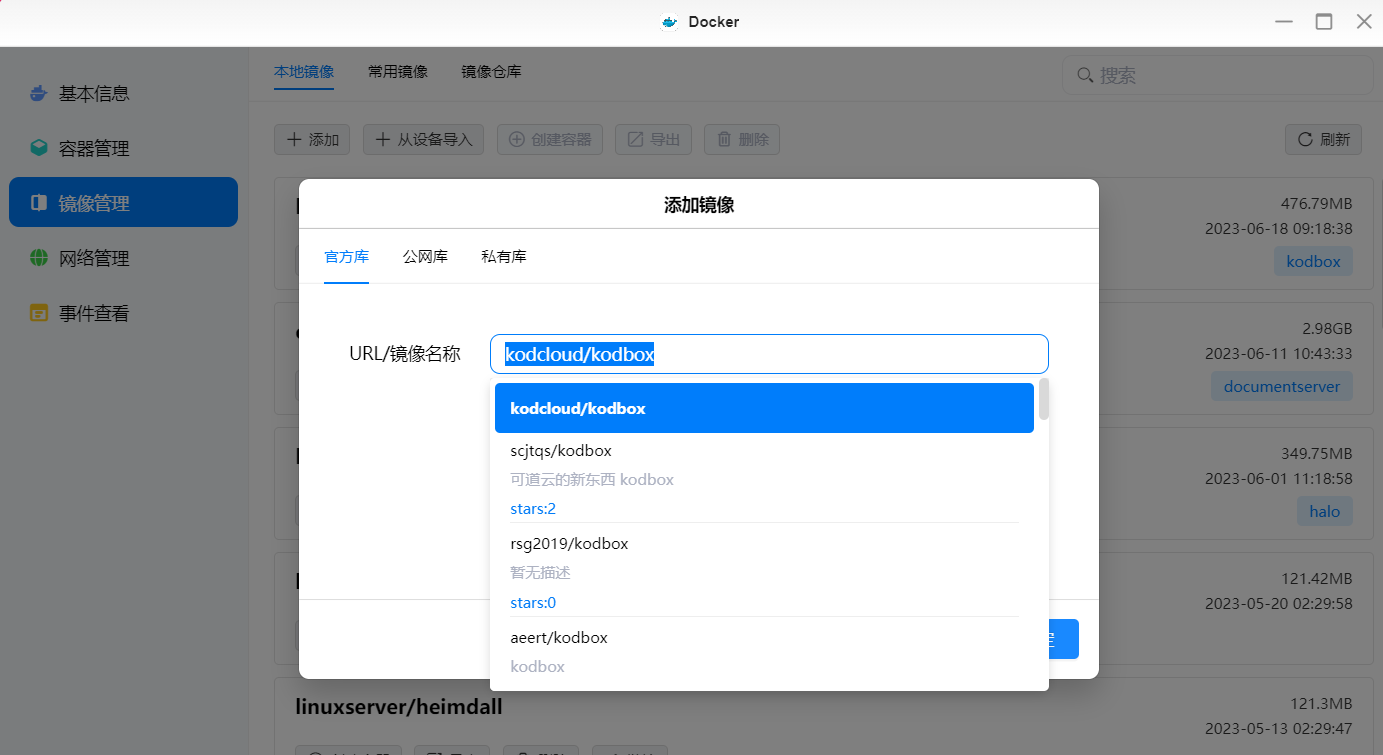This screenshot has height=755, width=1383.
Task: Click the 2023-06-18 09:18:38 timestamp
Action: pyautogui.click(x=1279, y=229)
